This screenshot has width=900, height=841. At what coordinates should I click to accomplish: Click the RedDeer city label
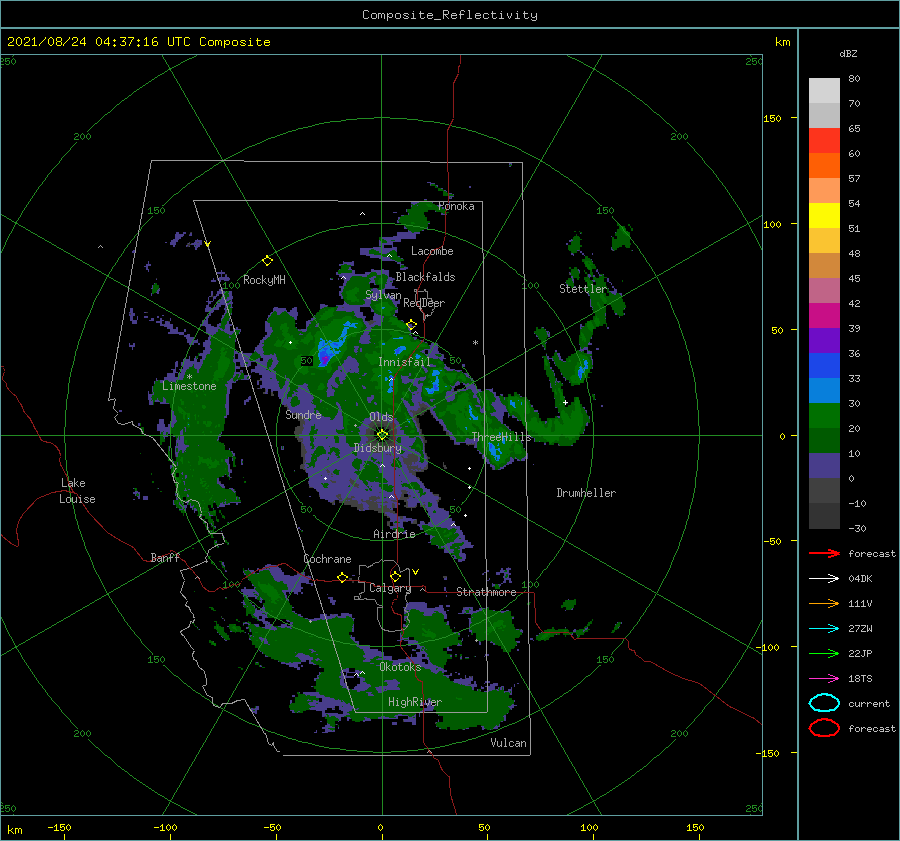coord(424,303)
